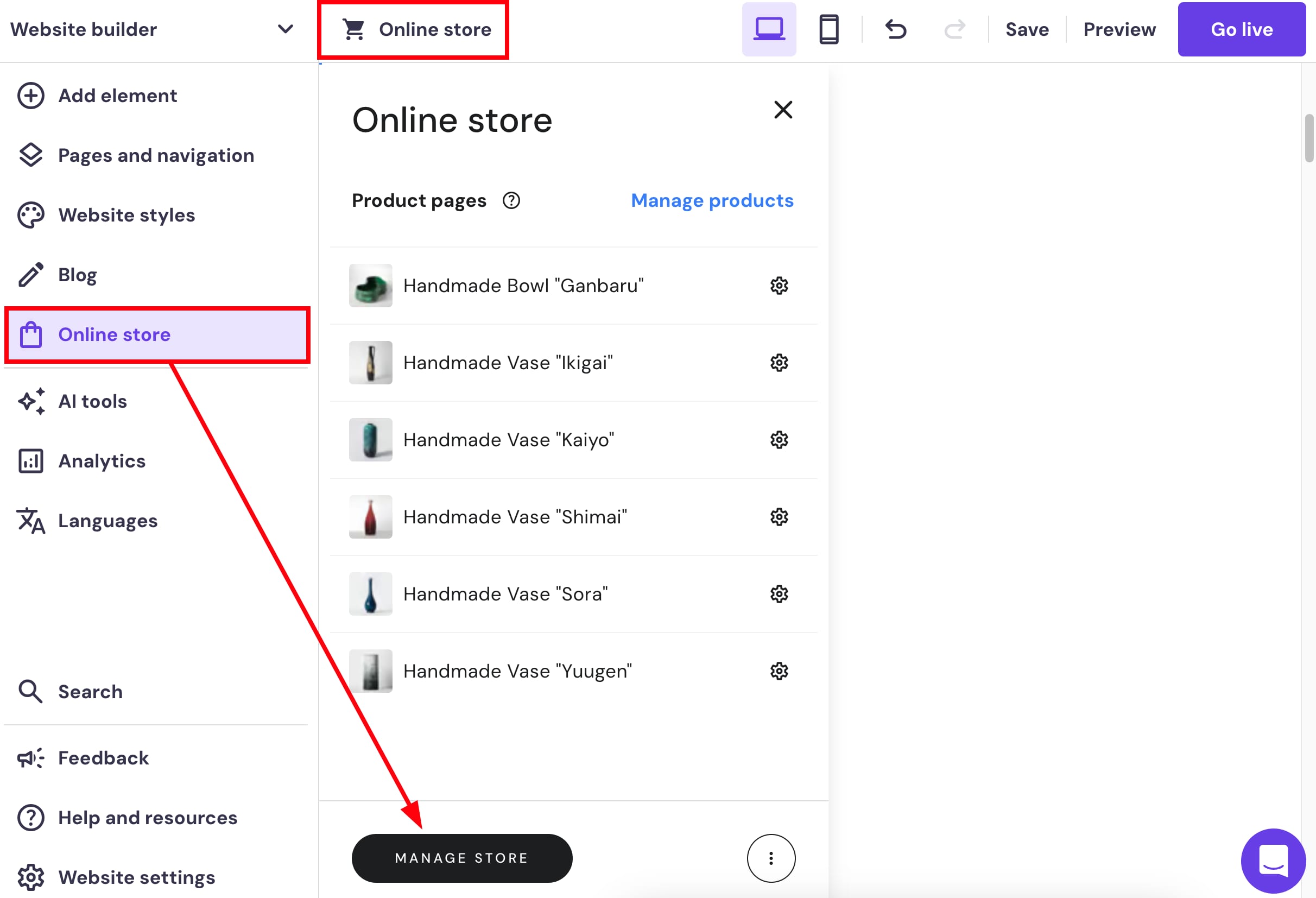Click the Handmade Vase "Shimai" thumbnail

tap(370, 517)
